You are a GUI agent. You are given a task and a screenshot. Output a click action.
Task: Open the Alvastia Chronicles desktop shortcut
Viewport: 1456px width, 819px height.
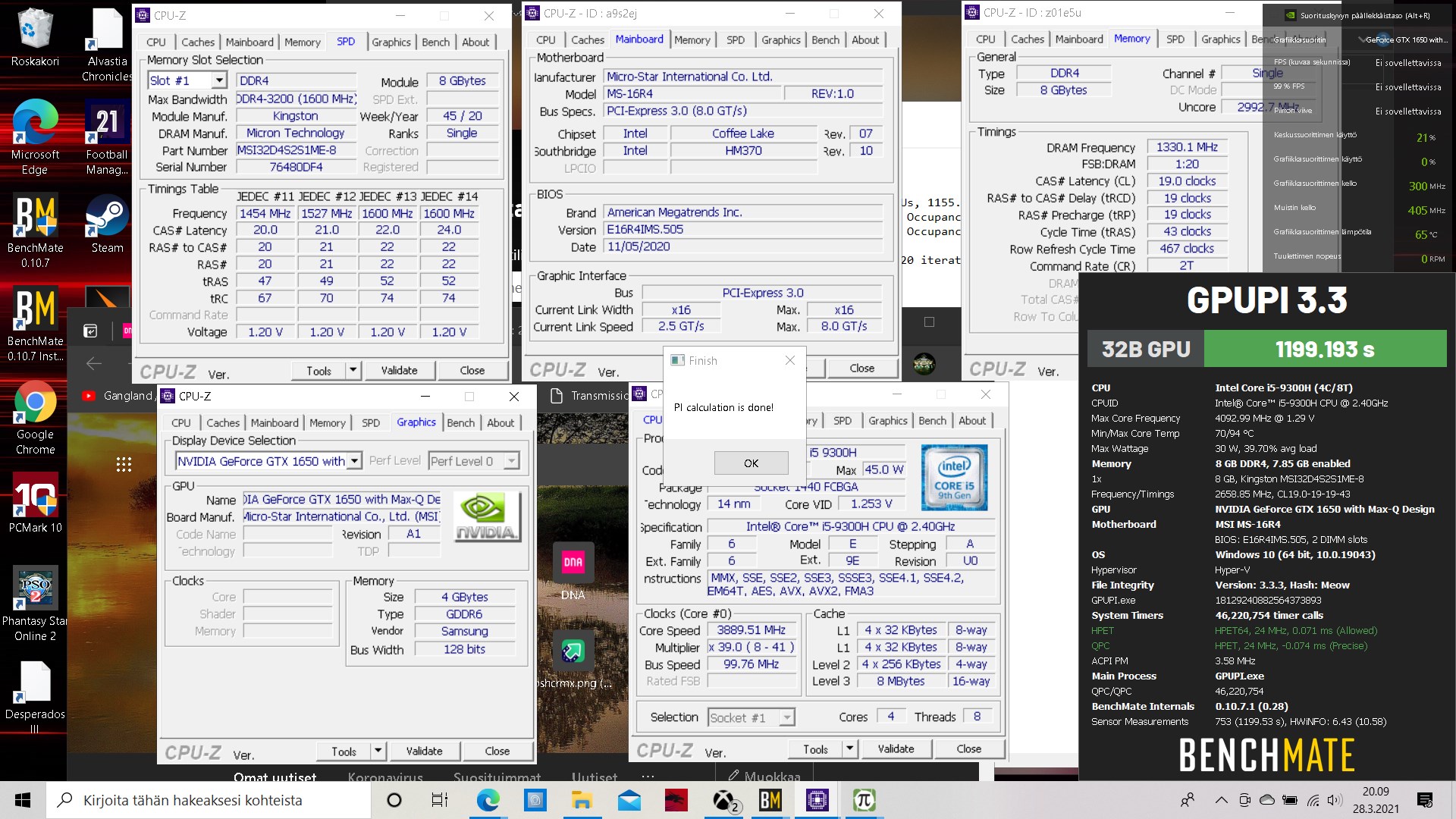pyautogui.click(x=107, y=45)
